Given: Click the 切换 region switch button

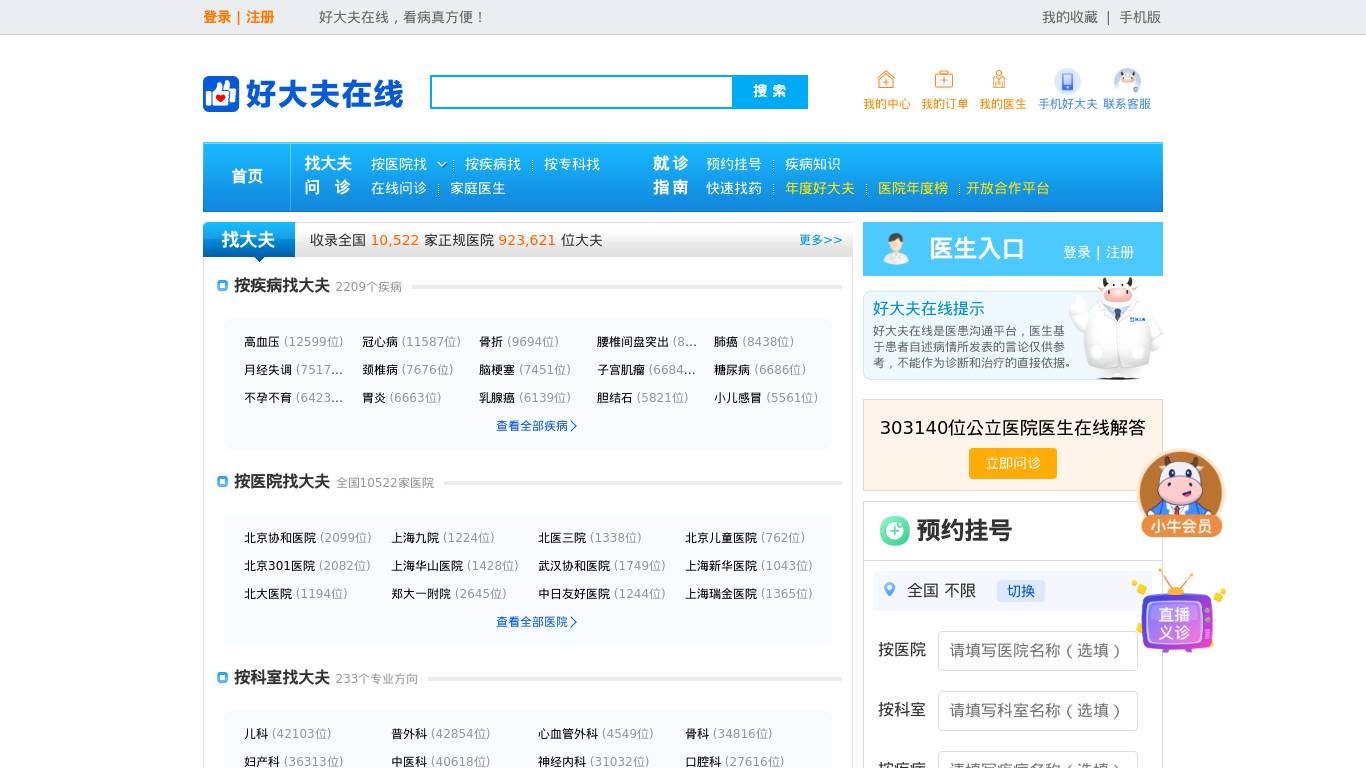Looking at the screenshot, I should pyautogui.click(x=1020, y=591).
